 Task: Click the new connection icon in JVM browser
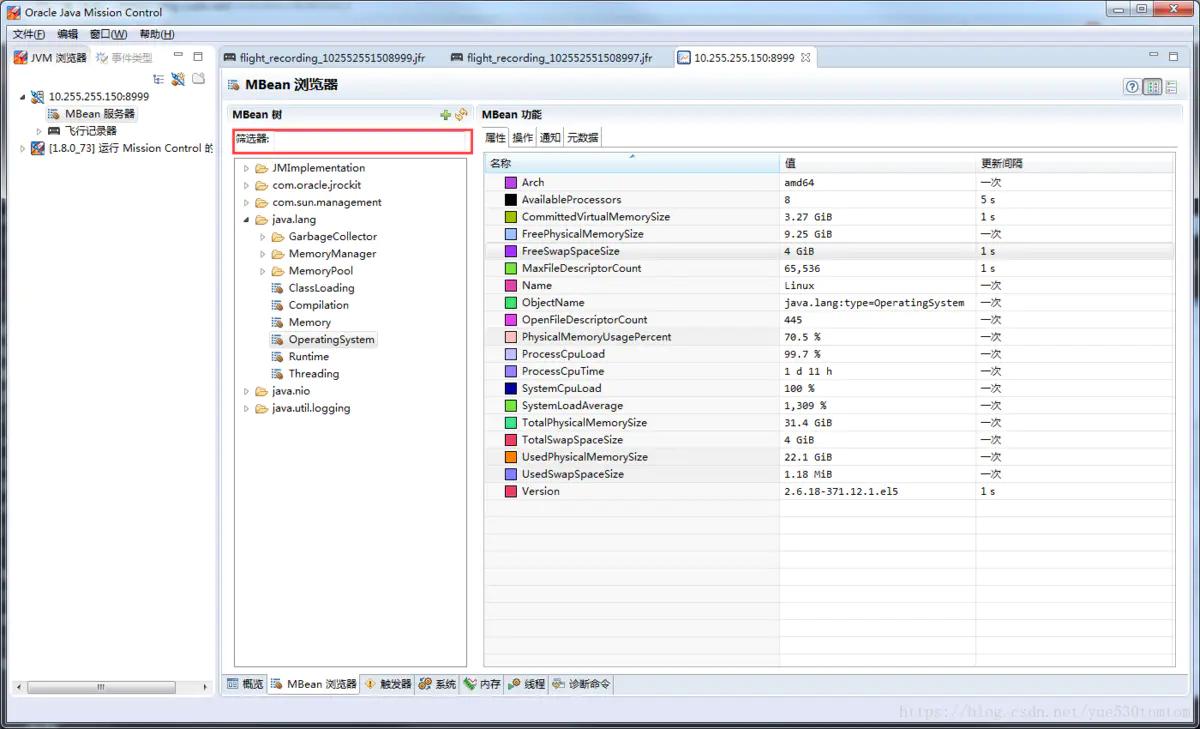coord(178,79)
